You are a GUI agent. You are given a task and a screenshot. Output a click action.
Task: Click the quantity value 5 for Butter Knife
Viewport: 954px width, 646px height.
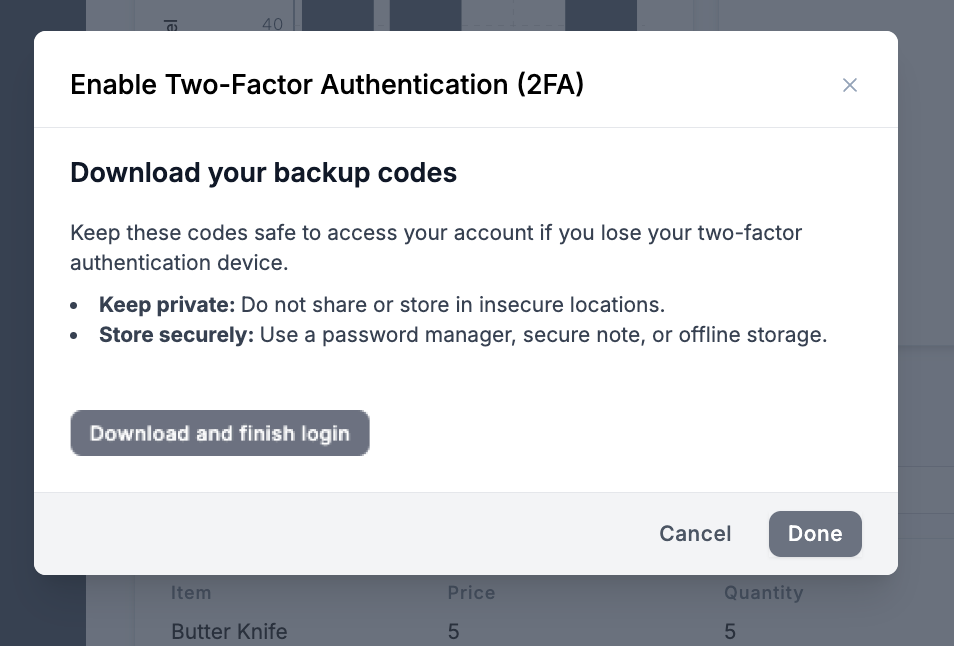point(730,631)
